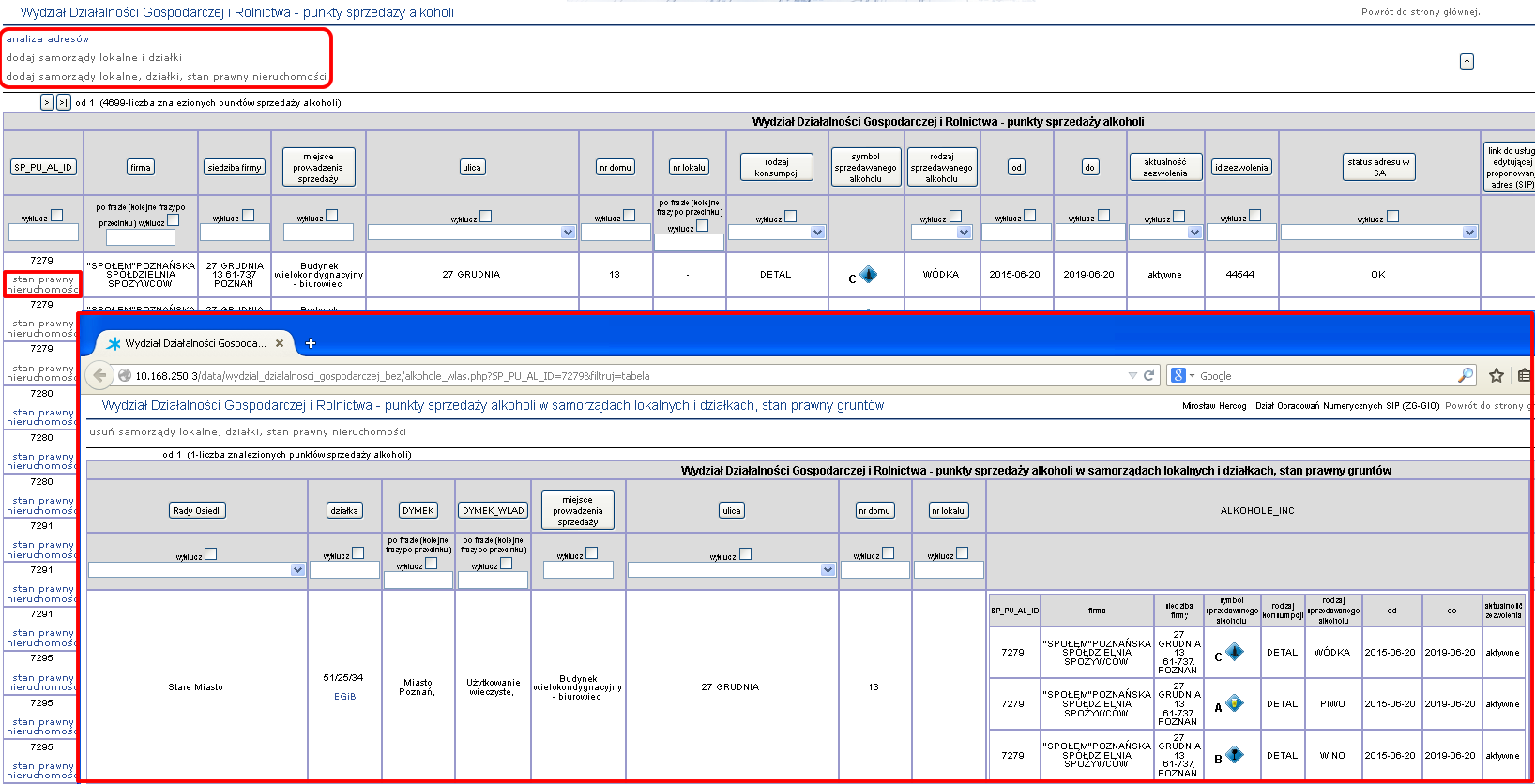Viewport: 1535px width, 784px height.
Task: Click symbol sprzedawanego alkoholu header button
Action: 866,167
